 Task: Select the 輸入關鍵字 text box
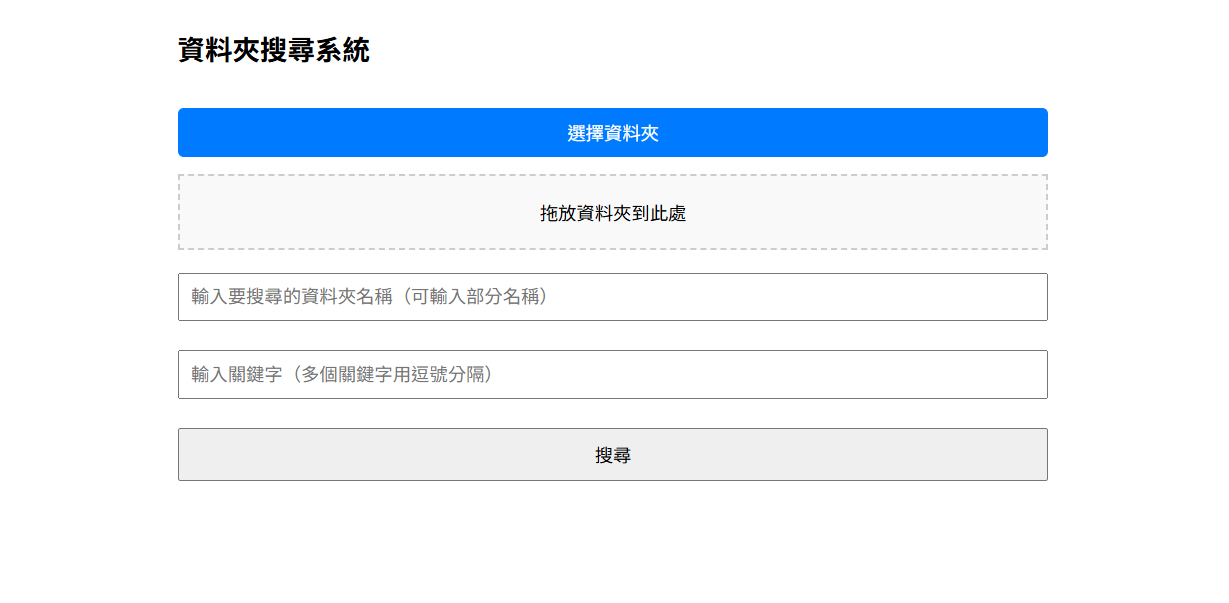612,375
